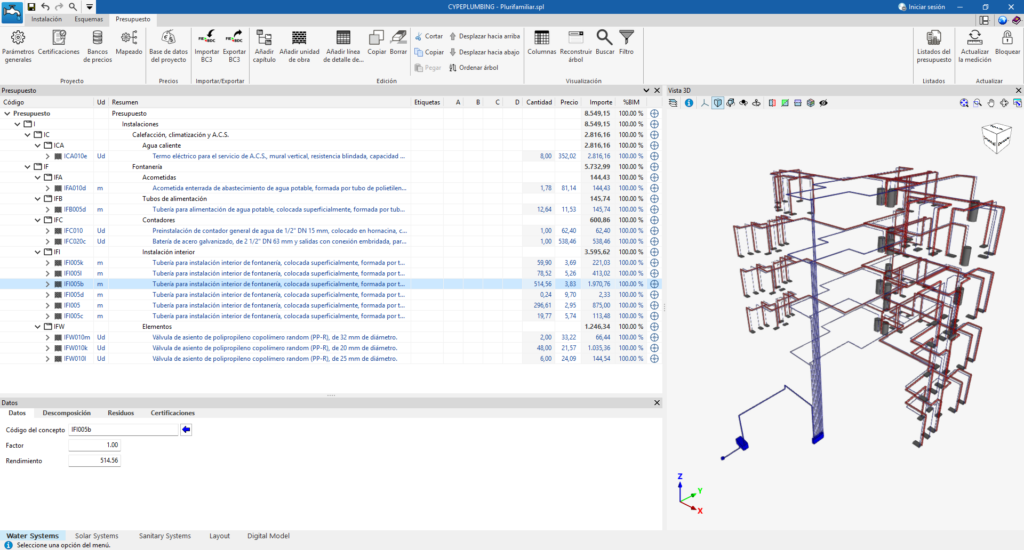Switch to the Instalación ribbon tab
Viewport: 1024px width, 550px height.
click(x=46, y=19)
